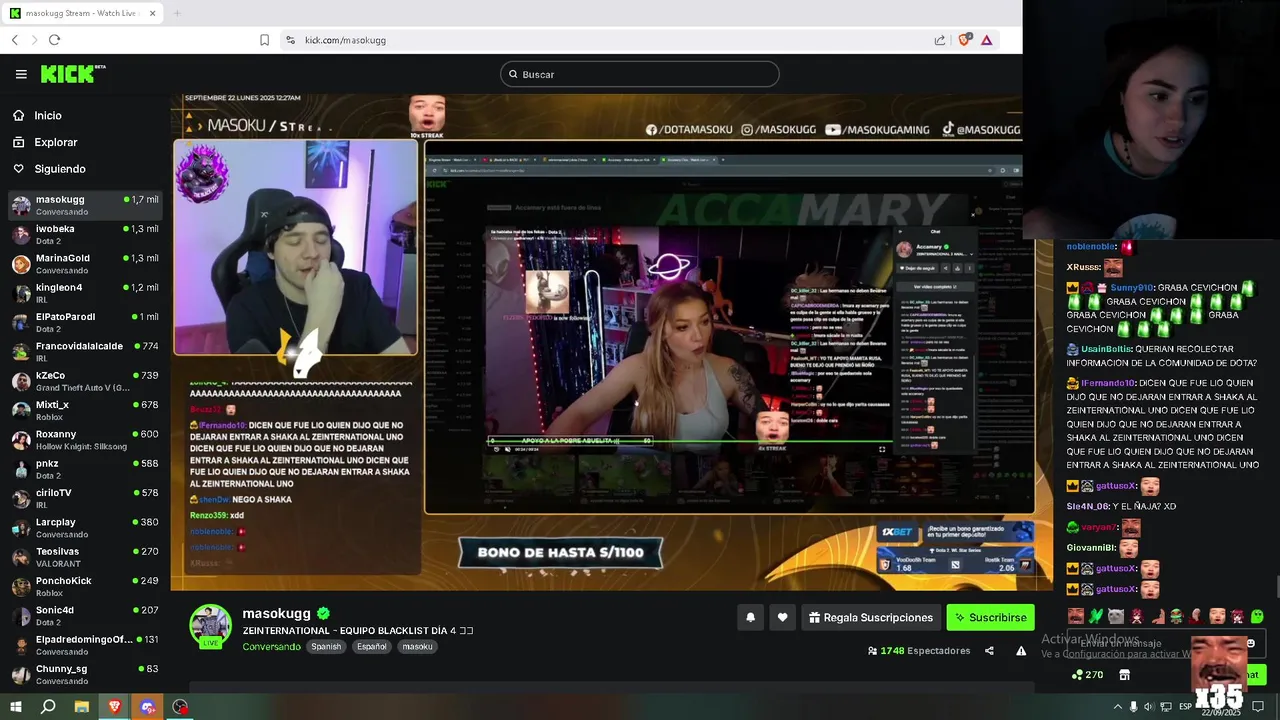Open the Chunny_sg channel in the sidebar
This screenshot has width=1280, height=720.
coord(85,674)
